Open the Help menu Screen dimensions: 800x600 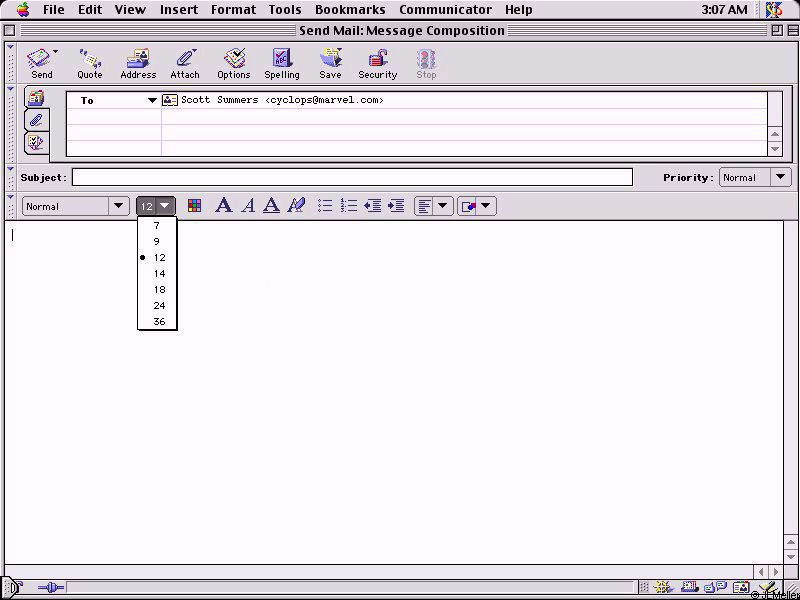tap(518, 10)
